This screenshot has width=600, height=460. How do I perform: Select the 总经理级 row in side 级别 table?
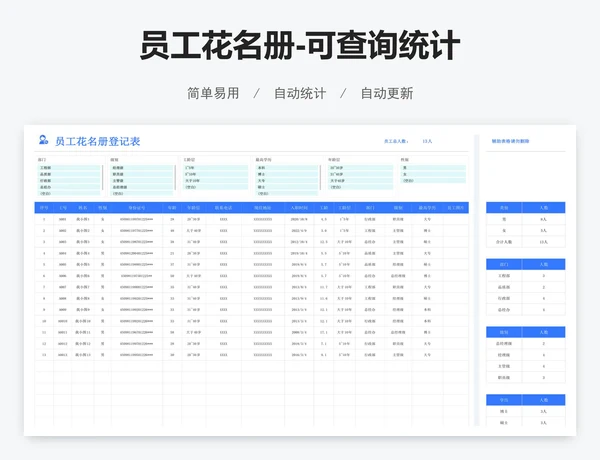(525, 344)
